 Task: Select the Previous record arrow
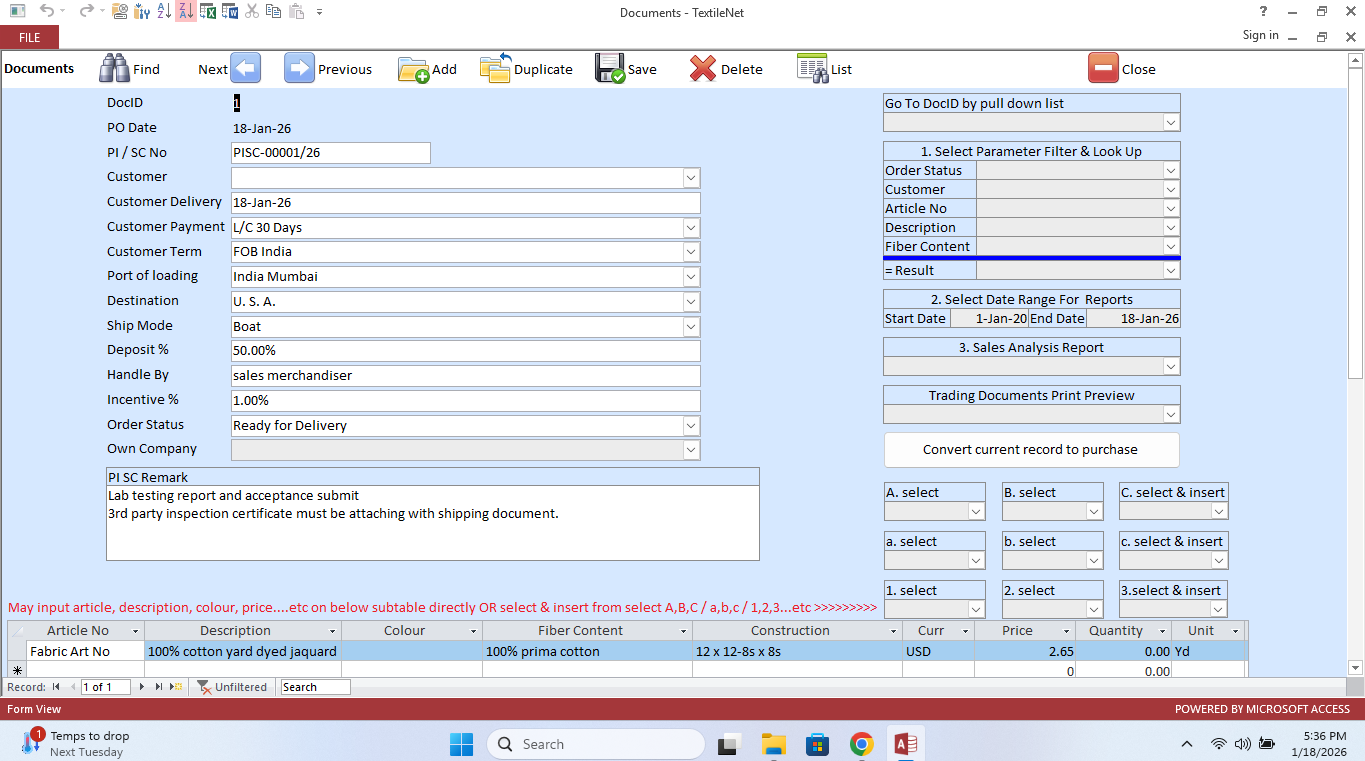tap(298, 68)
